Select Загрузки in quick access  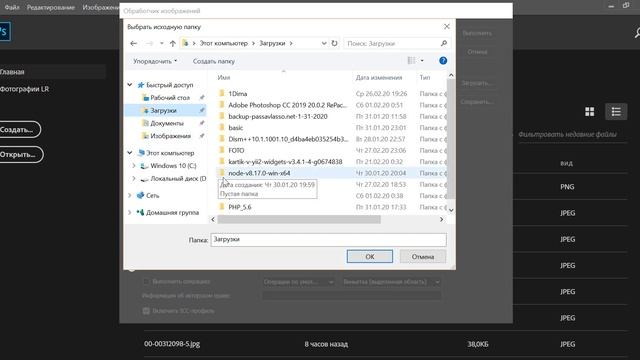[x=163, y=111]
